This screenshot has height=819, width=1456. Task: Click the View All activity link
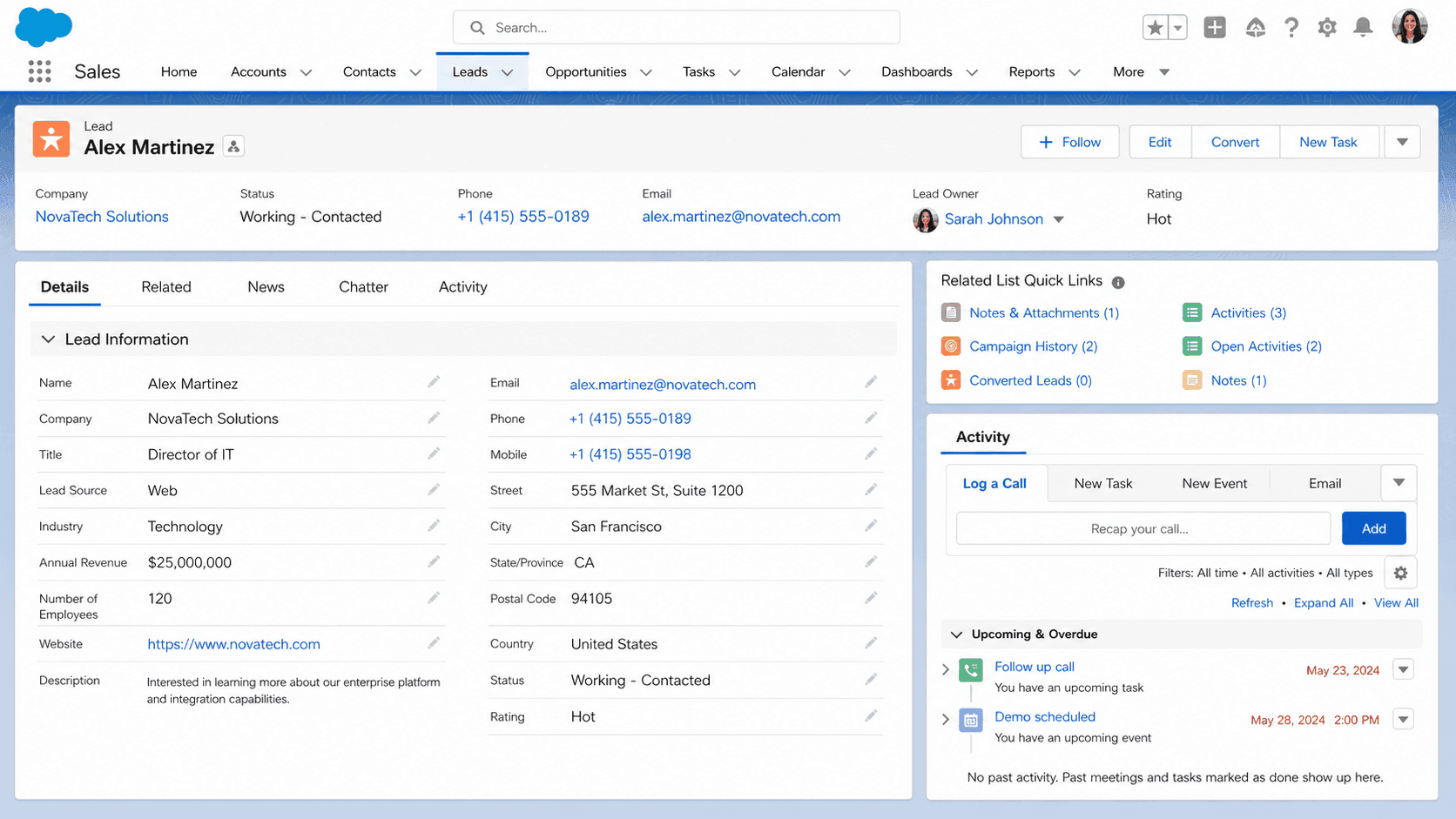[1396, 603]
